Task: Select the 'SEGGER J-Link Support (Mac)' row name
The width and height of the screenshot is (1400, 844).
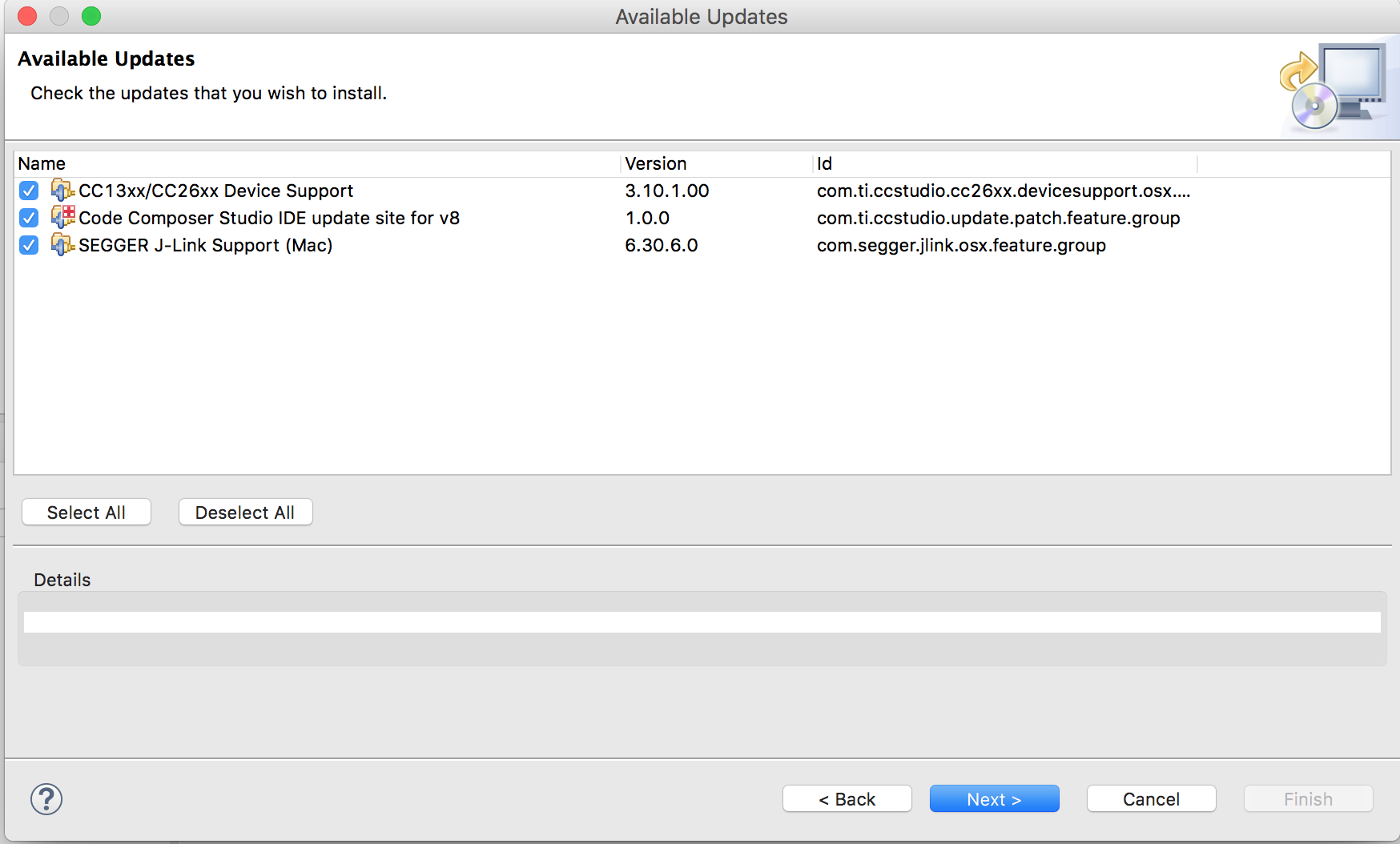Action: pos(206,245)
